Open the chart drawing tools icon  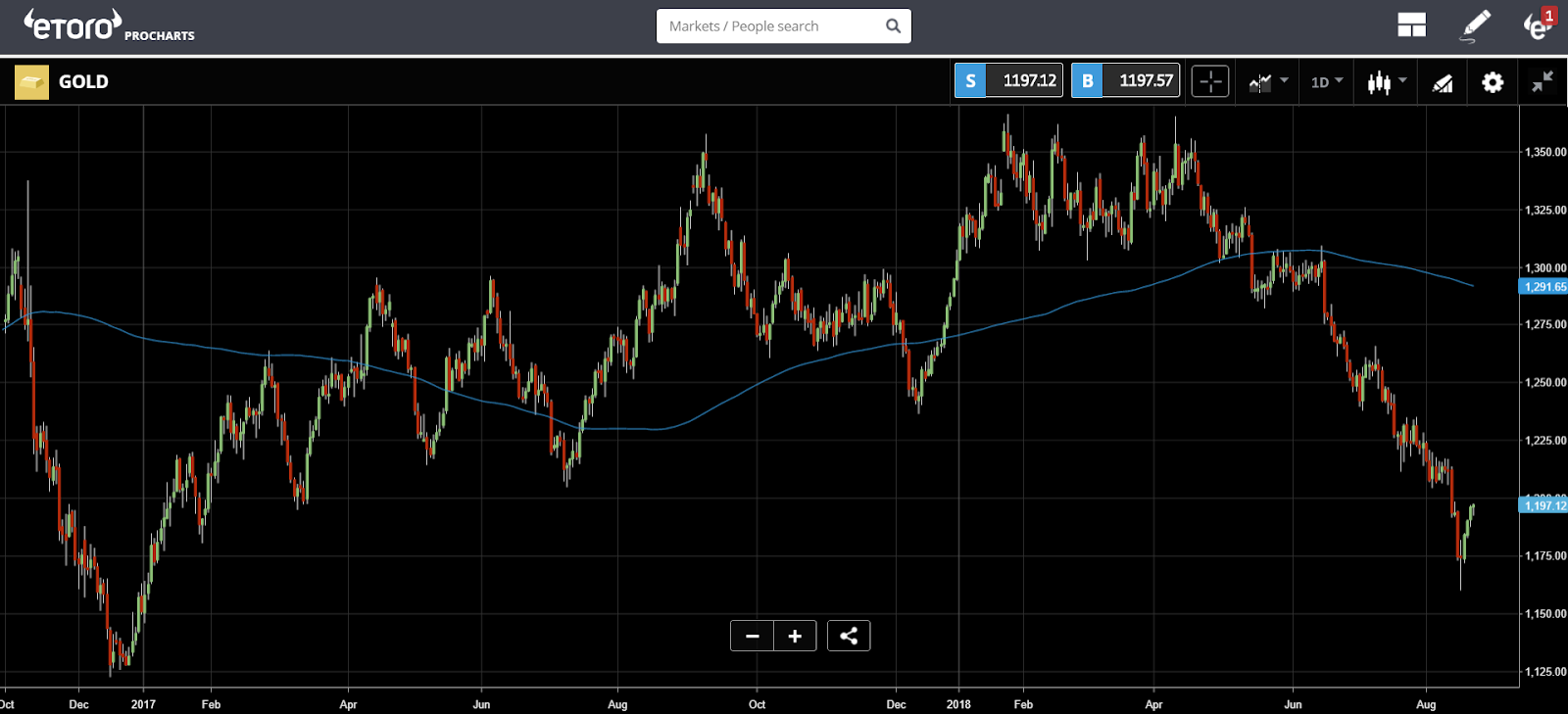pyautogui.click(x=1443, y=82)
